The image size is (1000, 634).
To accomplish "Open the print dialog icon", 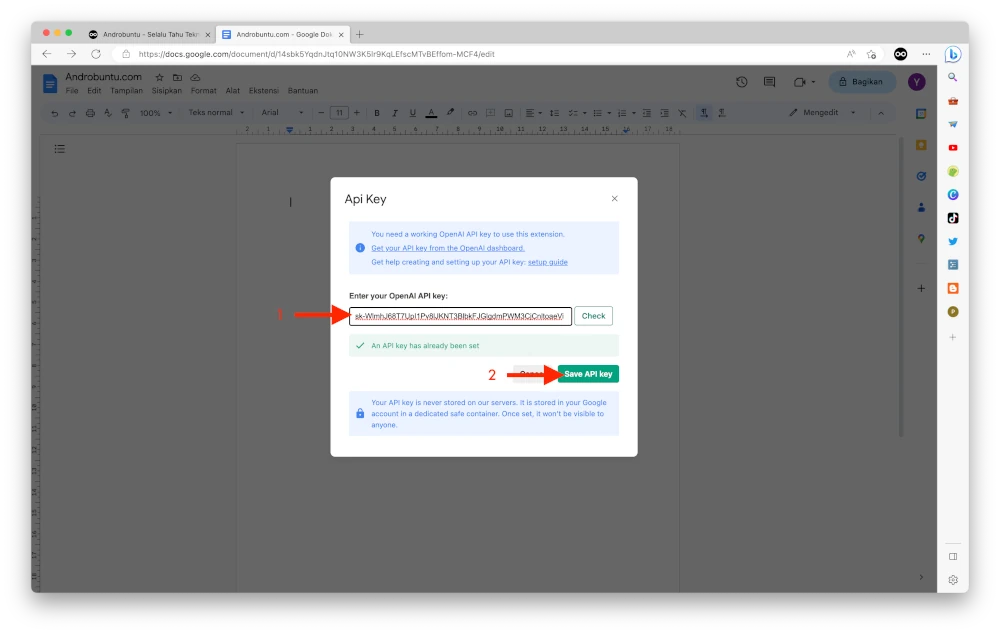I will pyautogui.click(x=90, y=112).
